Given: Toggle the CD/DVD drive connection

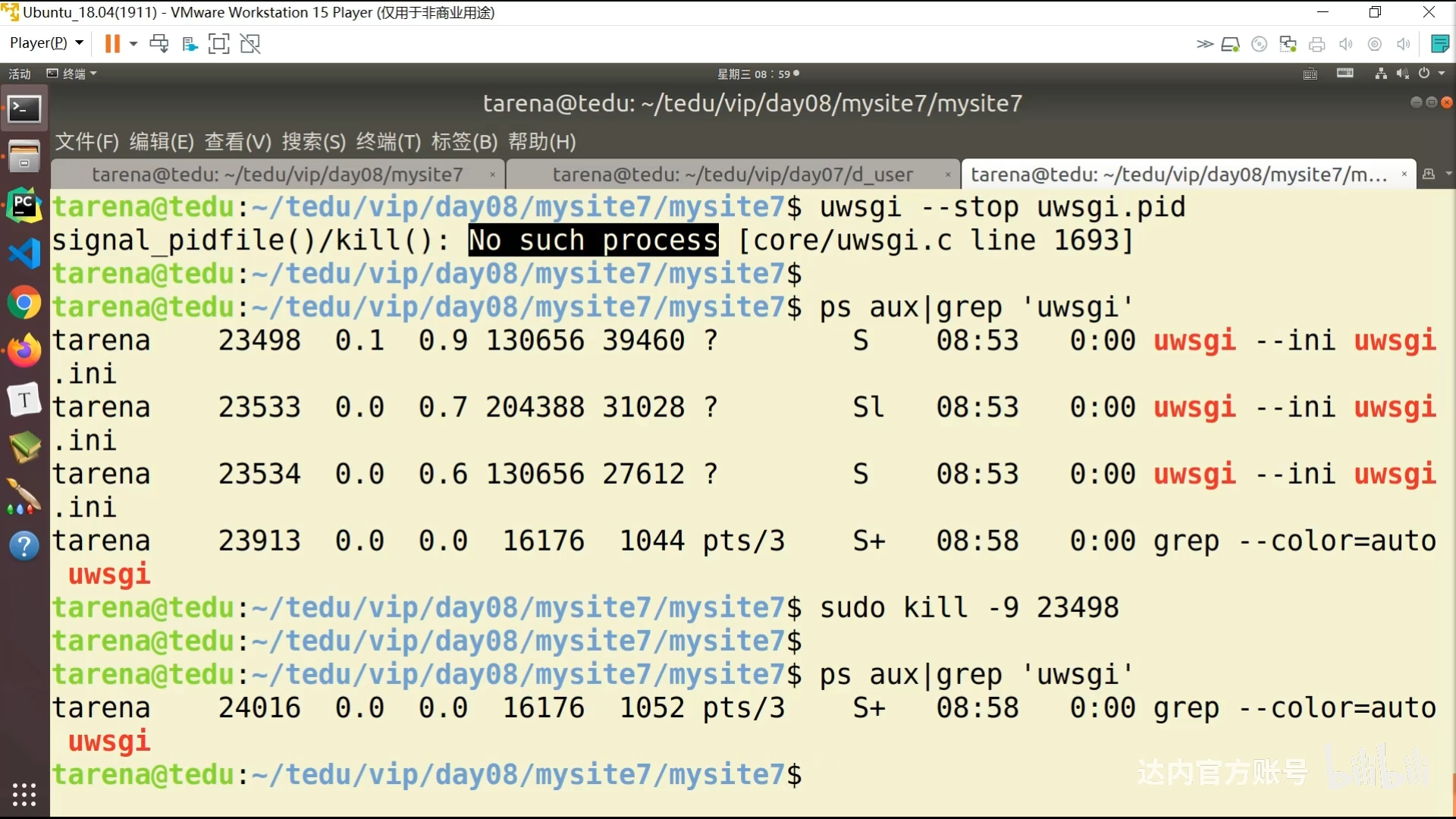Looking at the screenshot, I should pos(1260,44).
